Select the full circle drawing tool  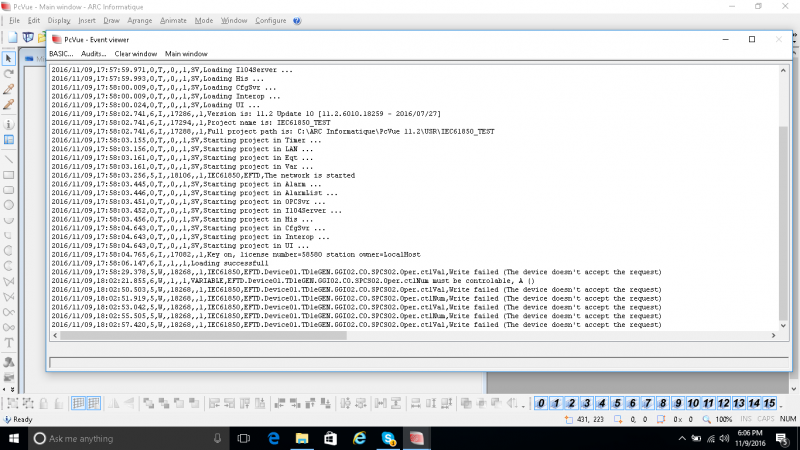9,205
